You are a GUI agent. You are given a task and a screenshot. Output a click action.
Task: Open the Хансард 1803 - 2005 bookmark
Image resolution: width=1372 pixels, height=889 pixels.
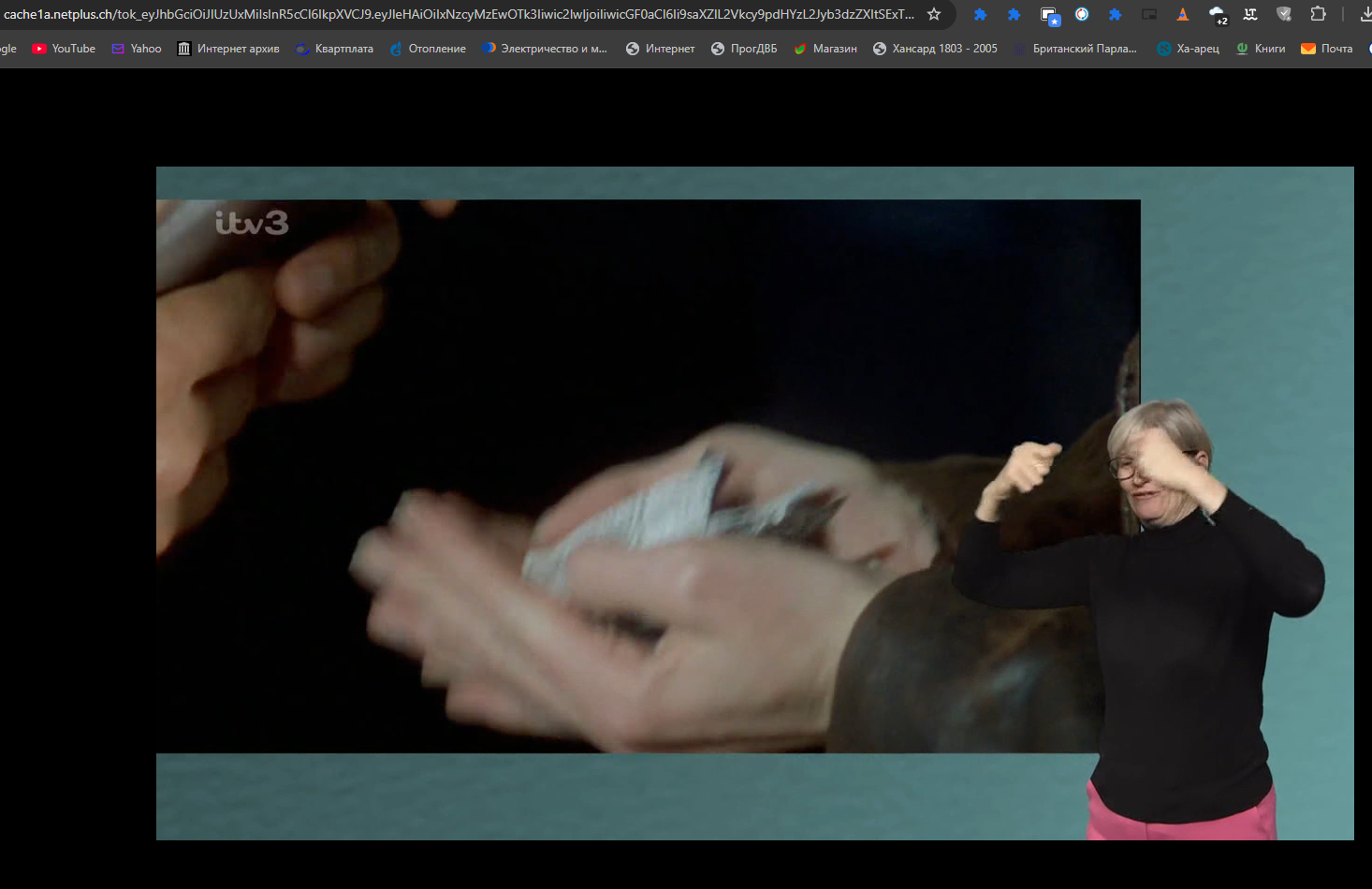[x=935, y=49]
